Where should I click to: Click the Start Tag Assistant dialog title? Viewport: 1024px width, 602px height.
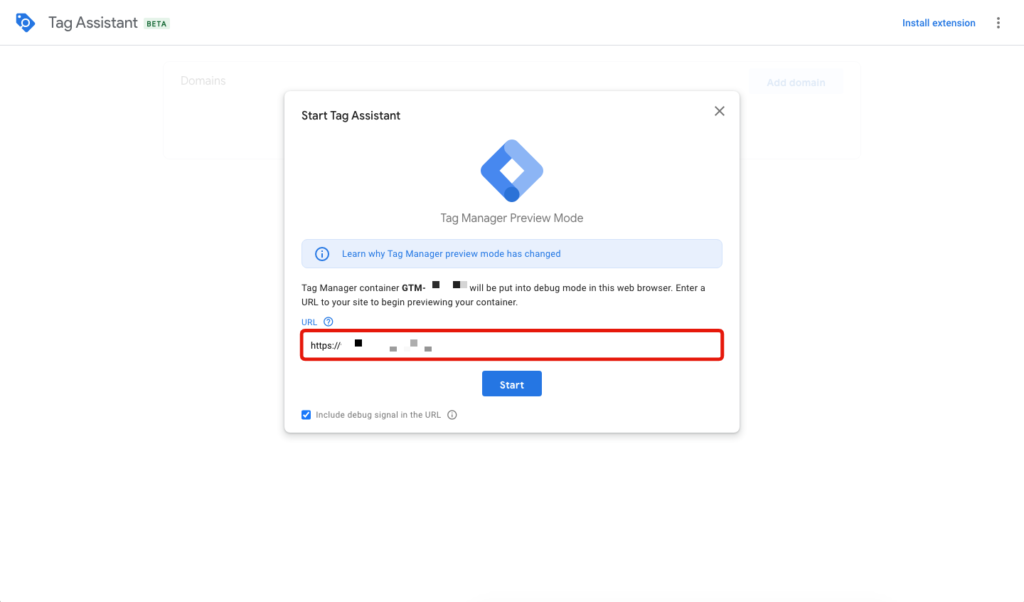coord(351,116)
